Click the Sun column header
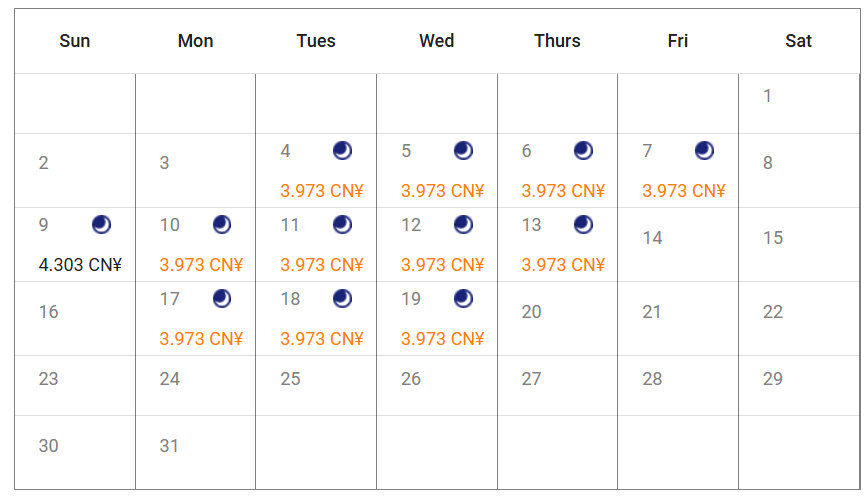Screen dimensions: 865x502 click(74, 41)
